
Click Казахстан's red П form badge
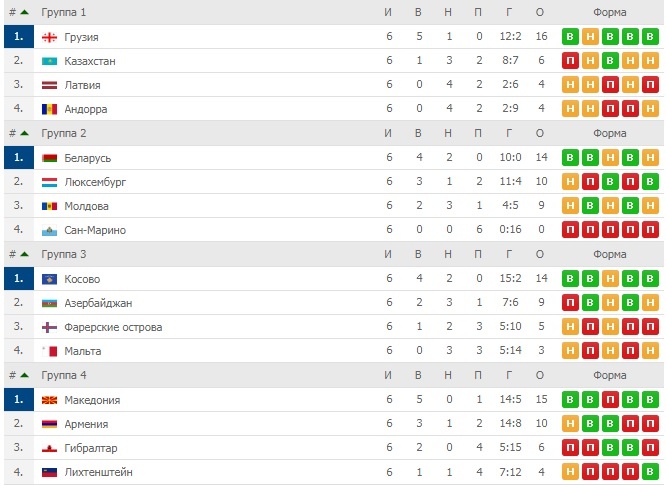click(x=570, y=61)
